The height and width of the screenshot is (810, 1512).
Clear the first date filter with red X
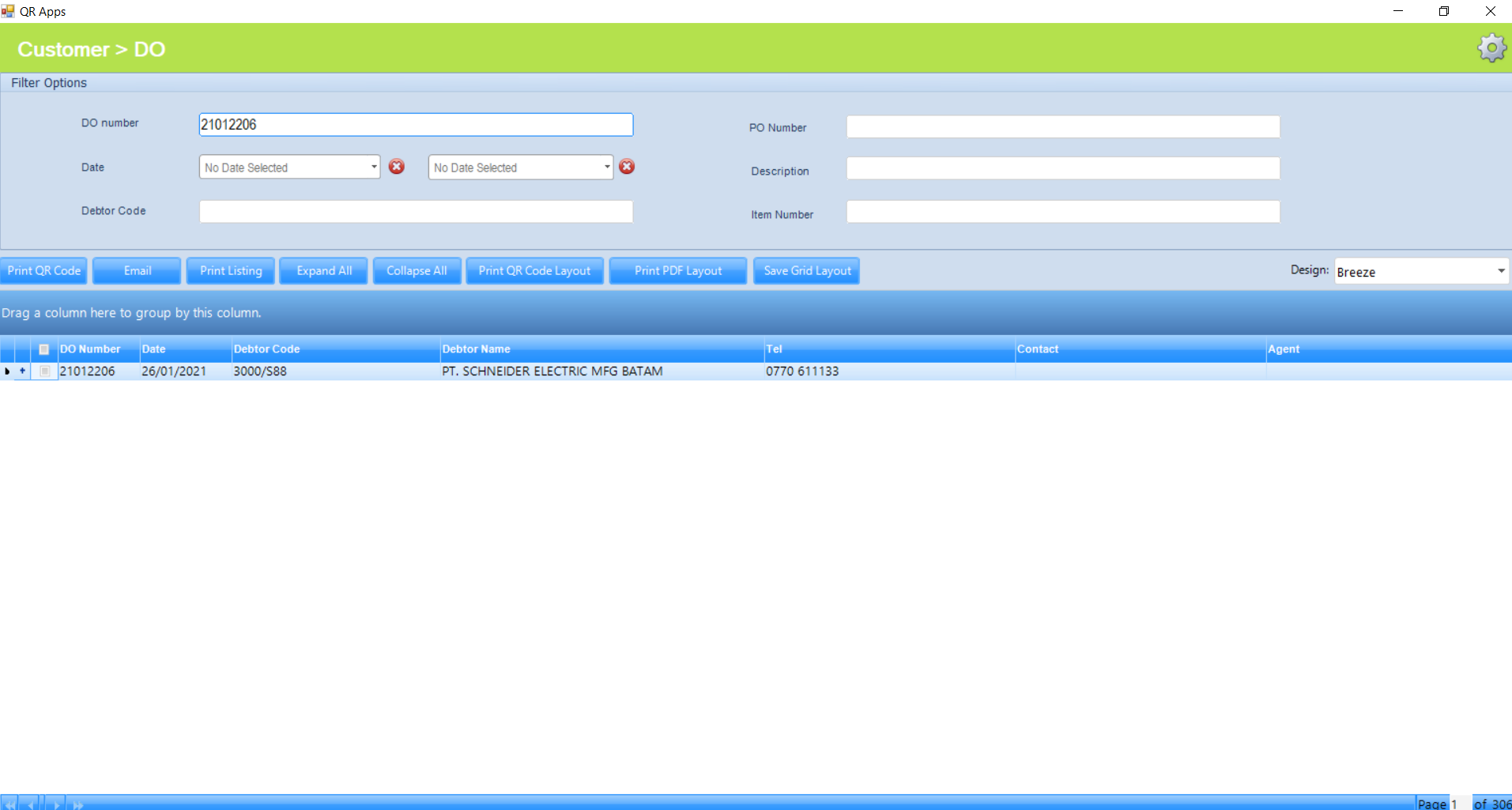[x=397, y=167]
